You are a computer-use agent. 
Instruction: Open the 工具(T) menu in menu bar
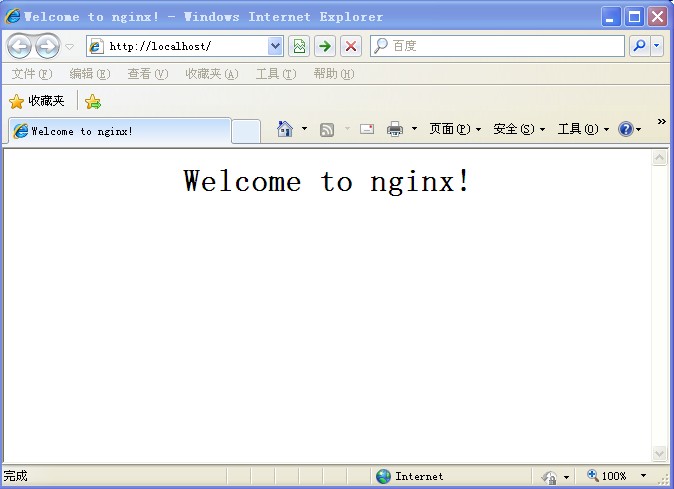[276, 74]
